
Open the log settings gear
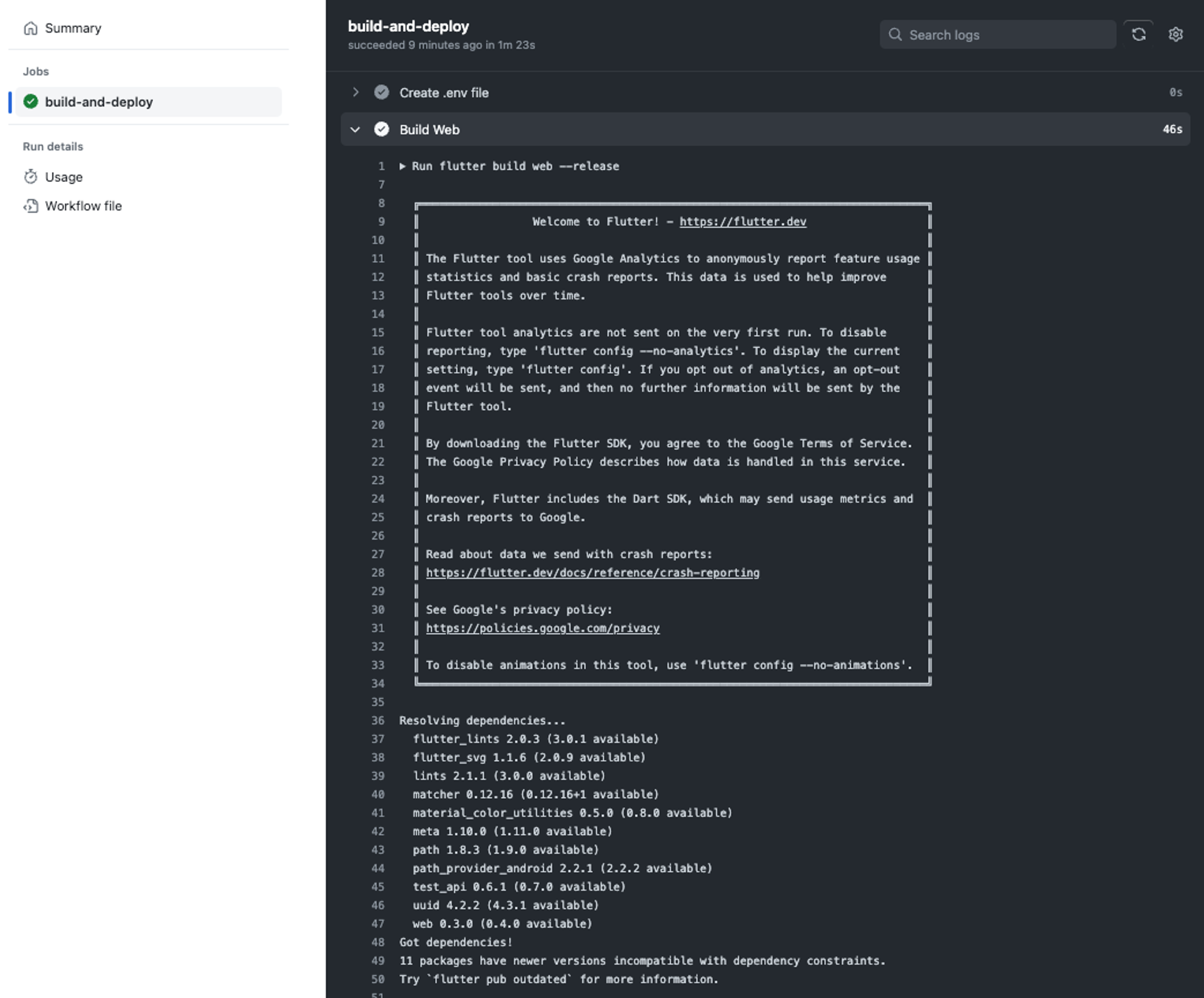[1176, 35]
